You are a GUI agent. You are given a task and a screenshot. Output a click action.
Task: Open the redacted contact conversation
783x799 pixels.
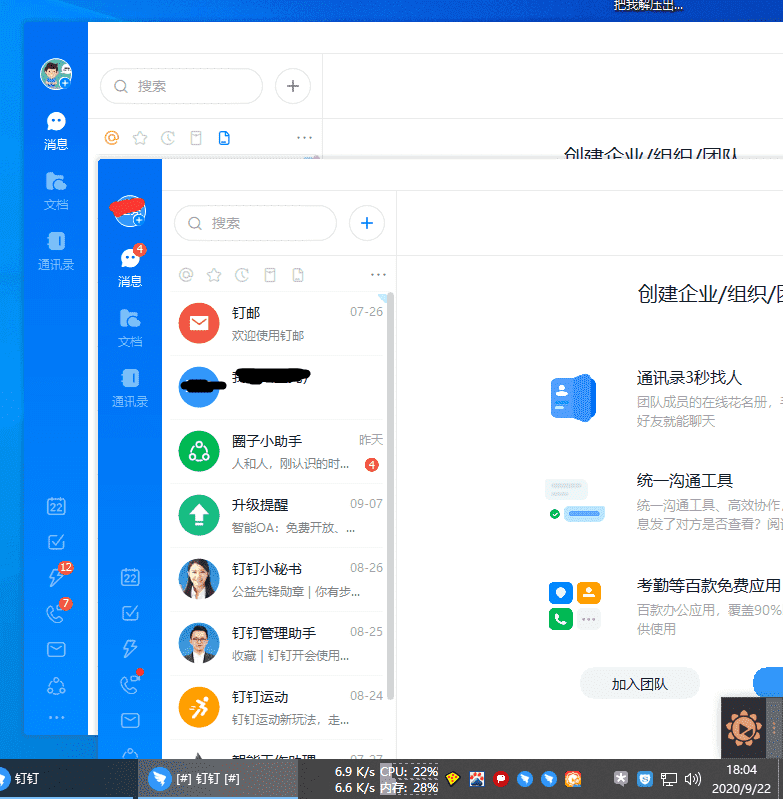coord(278,387)
